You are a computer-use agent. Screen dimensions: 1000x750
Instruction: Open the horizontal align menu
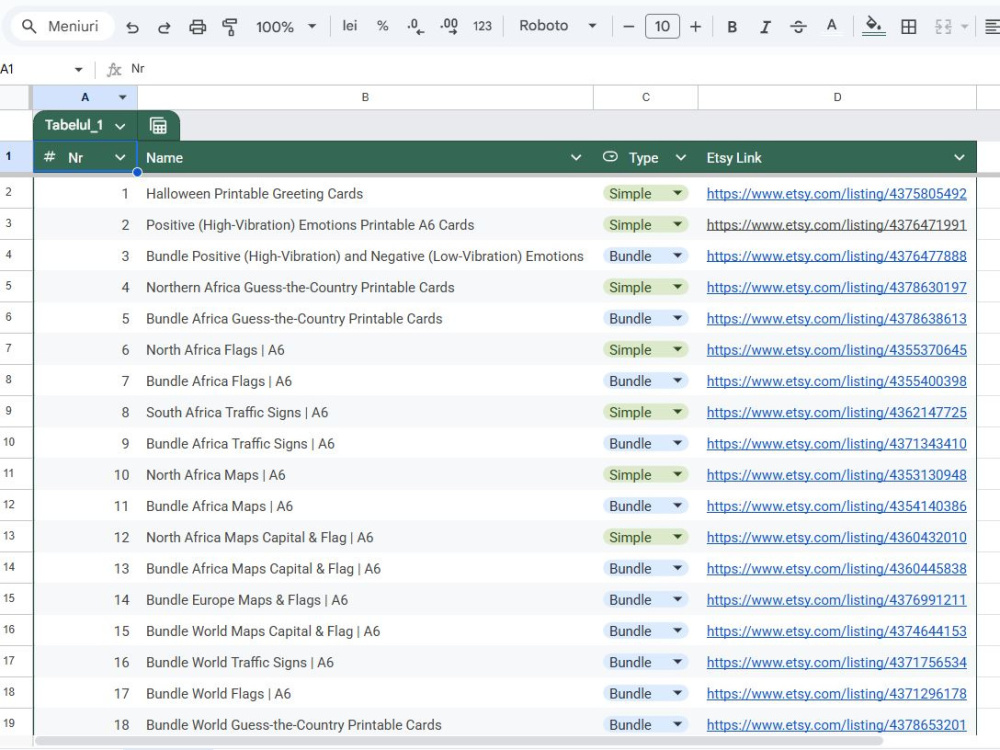pyautogui.click(x=992, y=27)
